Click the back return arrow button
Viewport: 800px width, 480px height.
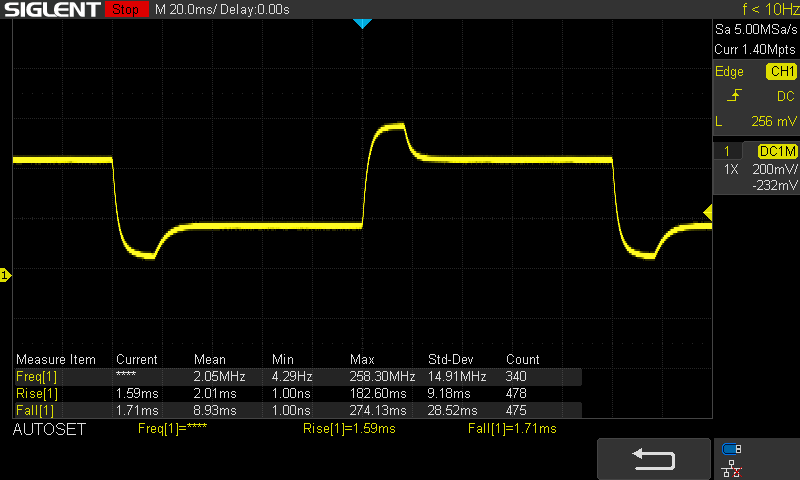pos(654,459)
